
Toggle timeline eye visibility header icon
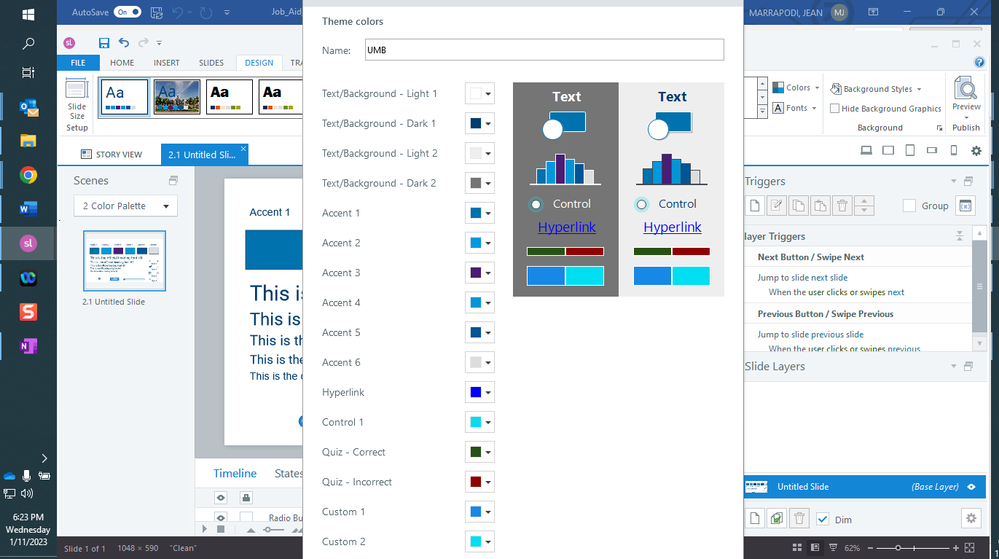click(220, 498)
